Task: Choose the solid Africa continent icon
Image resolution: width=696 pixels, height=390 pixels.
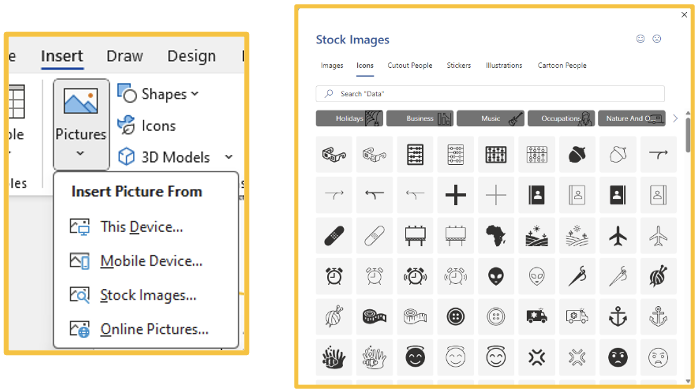Action: (x=496, y=236)
